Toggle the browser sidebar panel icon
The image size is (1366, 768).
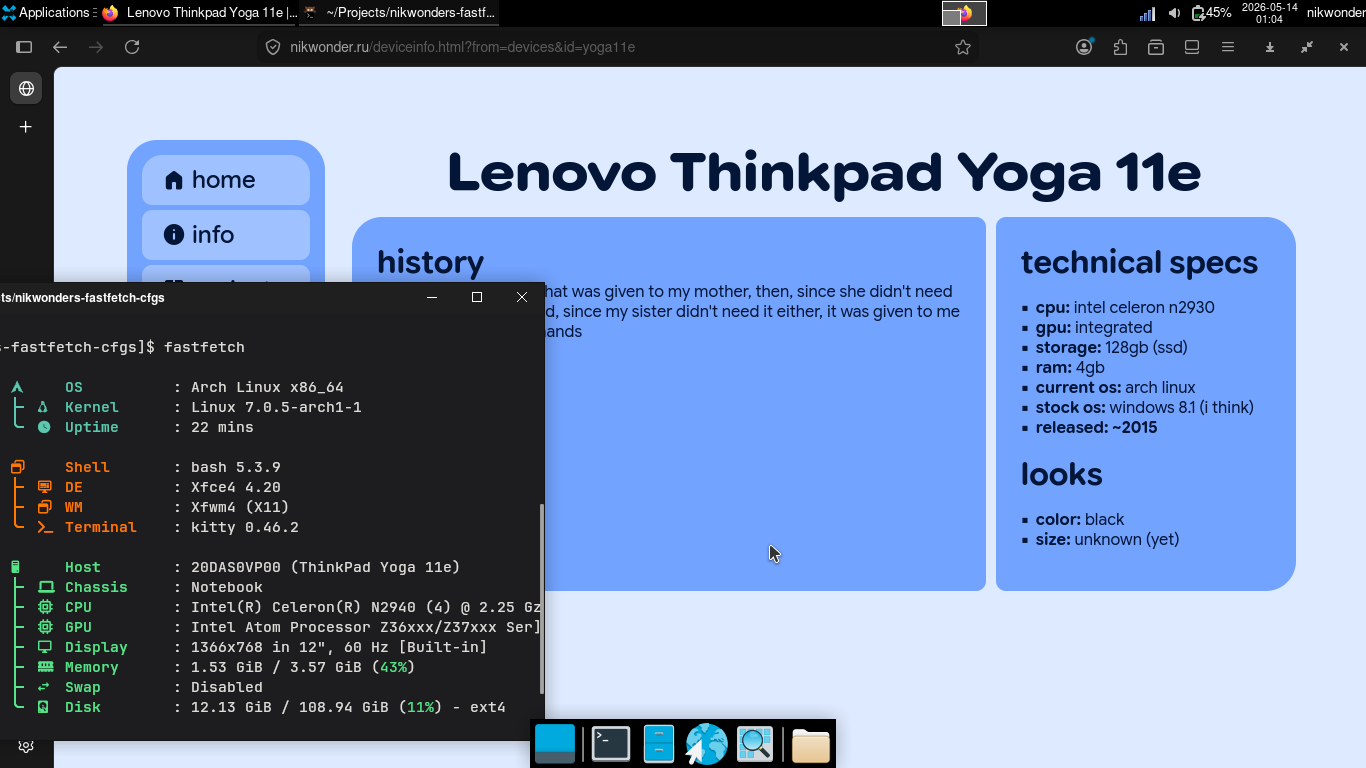coord(24,47)
